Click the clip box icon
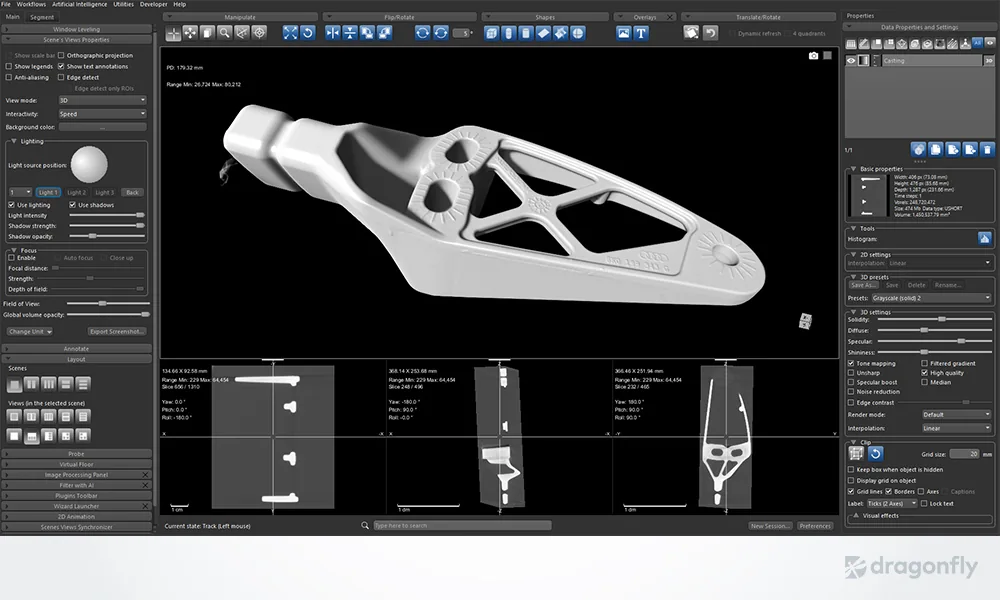This screenshot has width=1000, height=600. point(856,453)
